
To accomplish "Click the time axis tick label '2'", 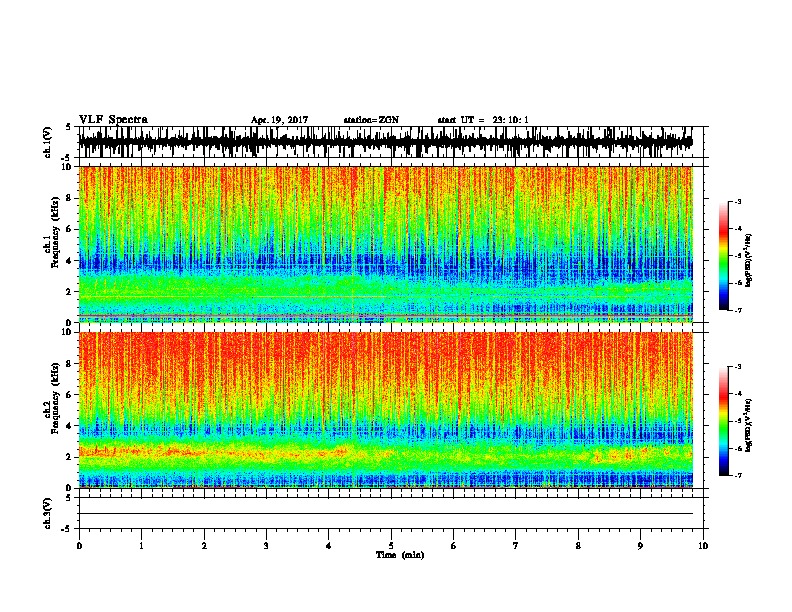I will [204, 546].
